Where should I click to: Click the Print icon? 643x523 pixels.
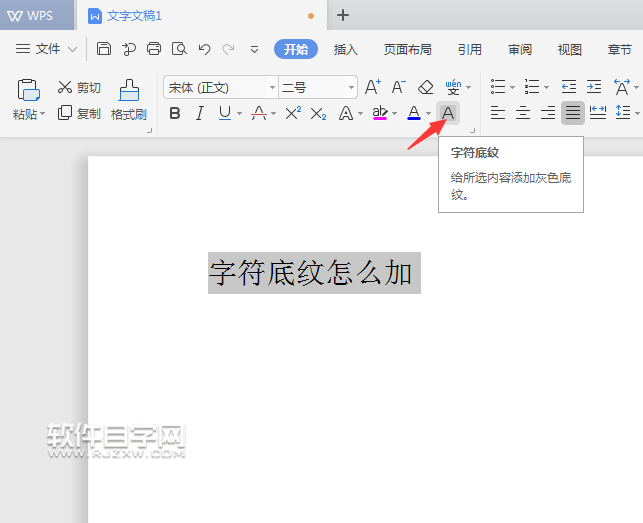pos(154,49)
